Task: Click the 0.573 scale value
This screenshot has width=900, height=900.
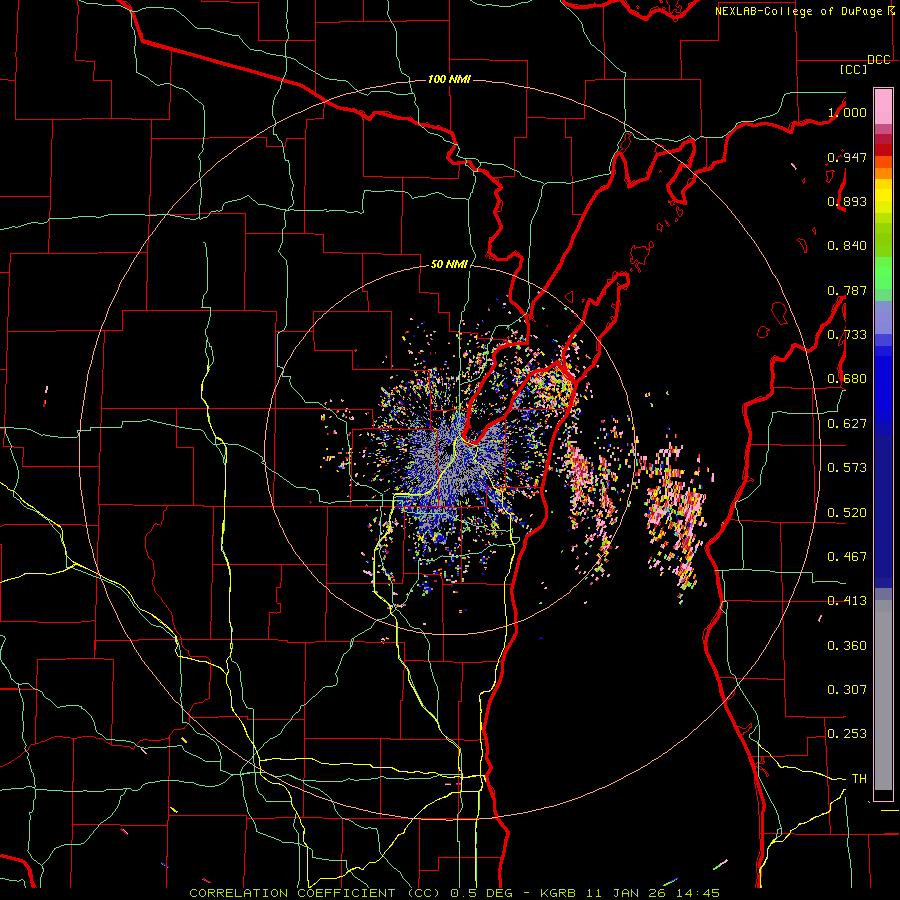Action: 847,468
